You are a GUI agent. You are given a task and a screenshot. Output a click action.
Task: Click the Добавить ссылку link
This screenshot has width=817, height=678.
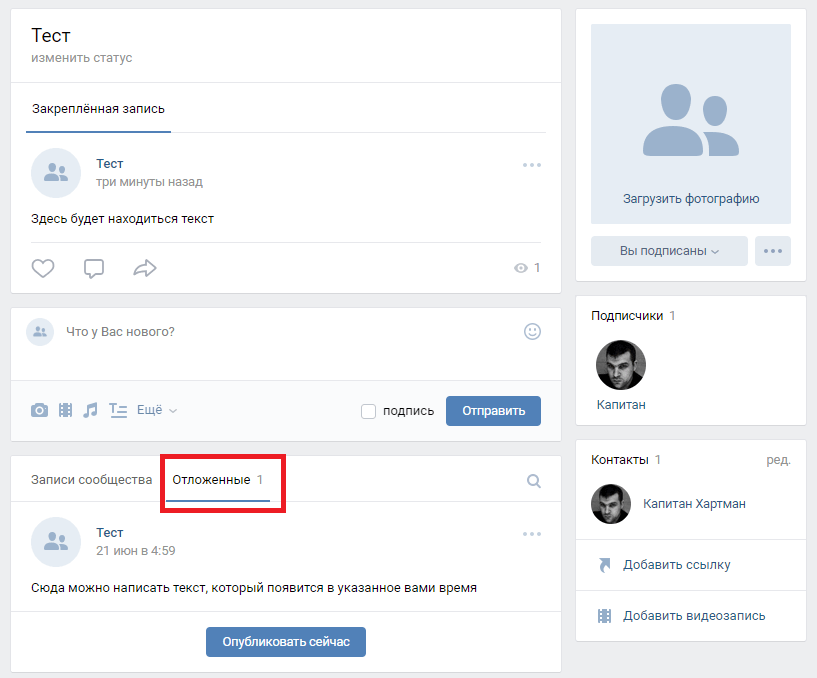click(676, 565)
